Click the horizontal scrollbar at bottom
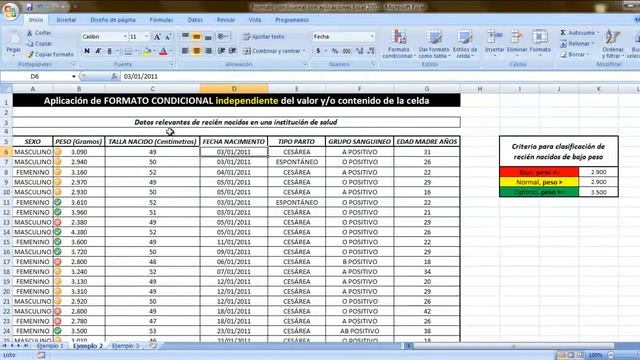Image resolution: width=640 pixels, height=360 pixels. click(x=513, y=346)
